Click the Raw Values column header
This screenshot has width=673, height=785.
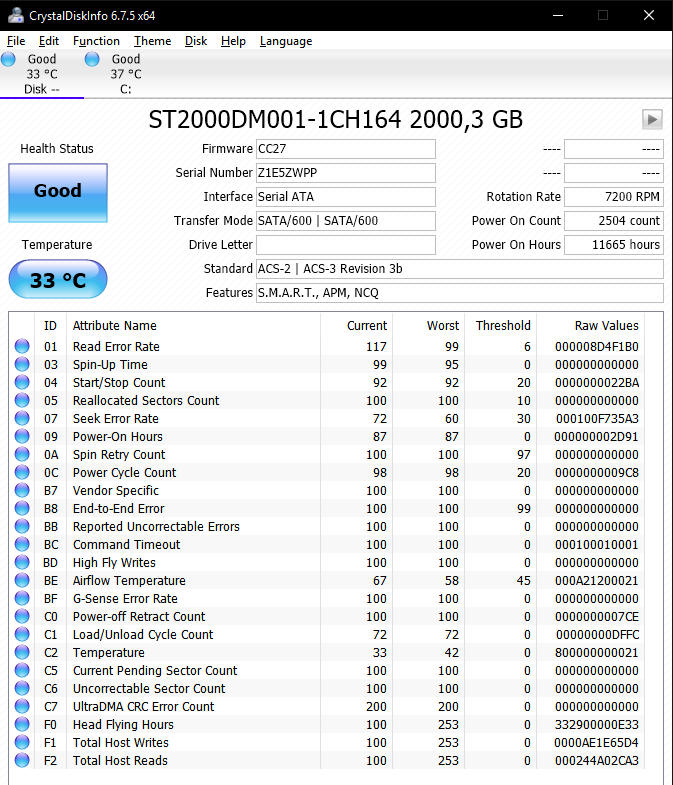coord(606,326)
